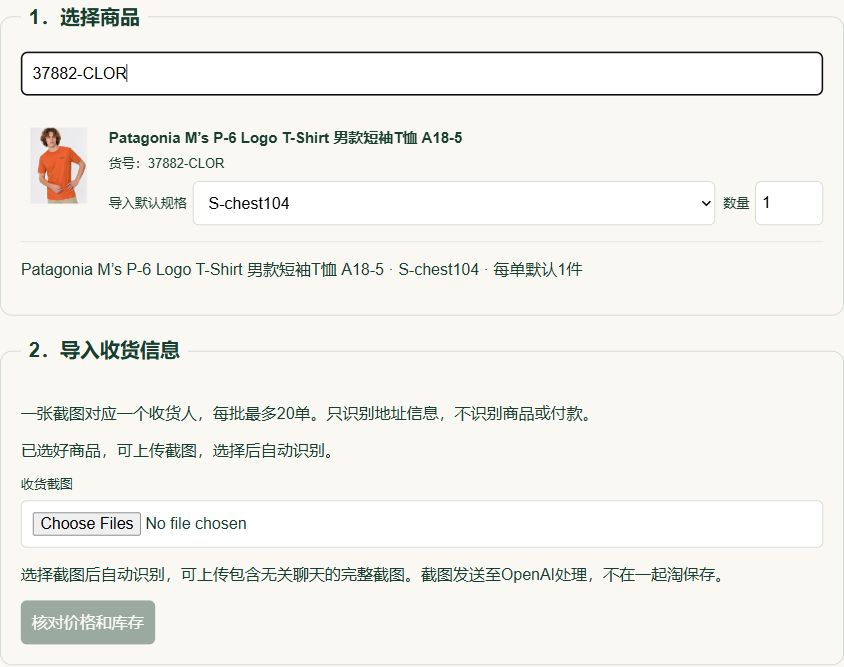Click the note mentioning OpenAI处理
The height and width of the screenshot is (667, 844).
click(374, 574)
